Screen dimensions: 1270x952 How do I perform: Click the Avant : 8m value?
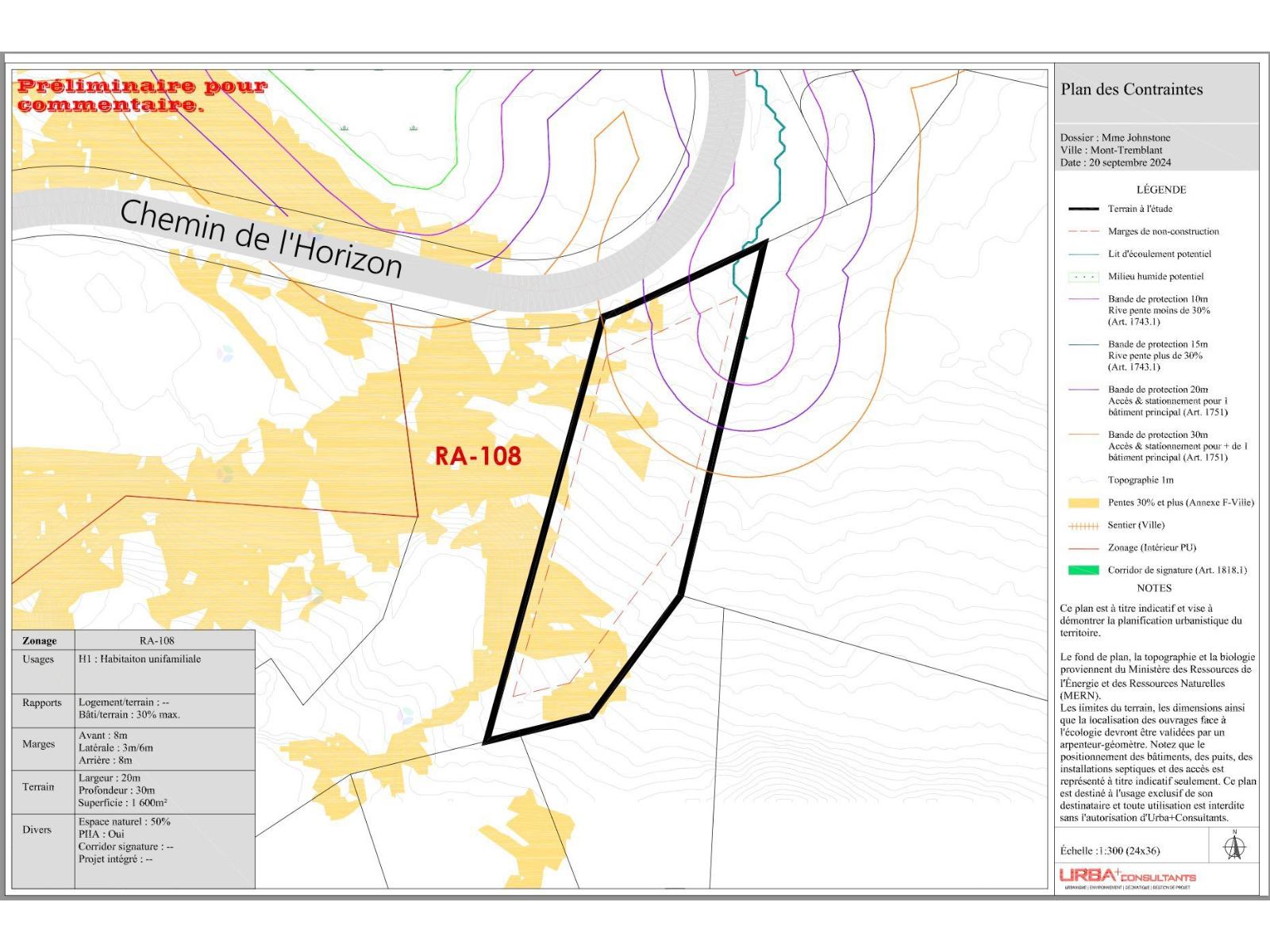tap(103, 735)
